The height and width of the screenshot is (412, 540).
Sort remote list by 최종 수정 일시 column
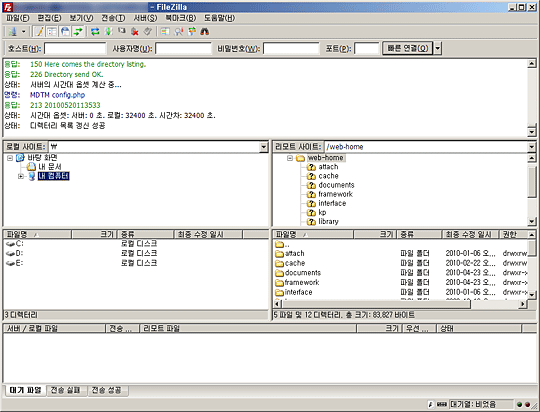(x=470, y=235)
